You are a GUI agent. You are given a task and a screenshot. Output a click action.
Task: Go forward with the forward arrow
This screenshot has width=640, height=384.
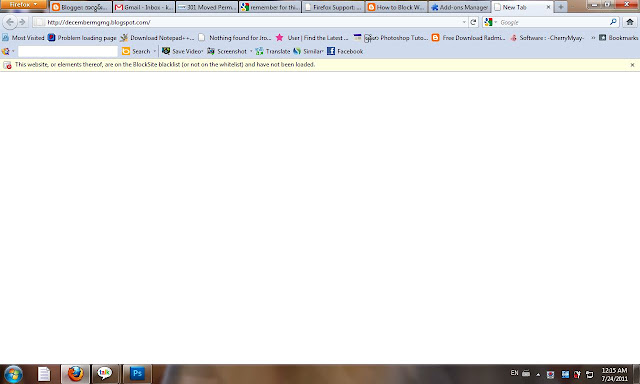[x=22, y=22]
